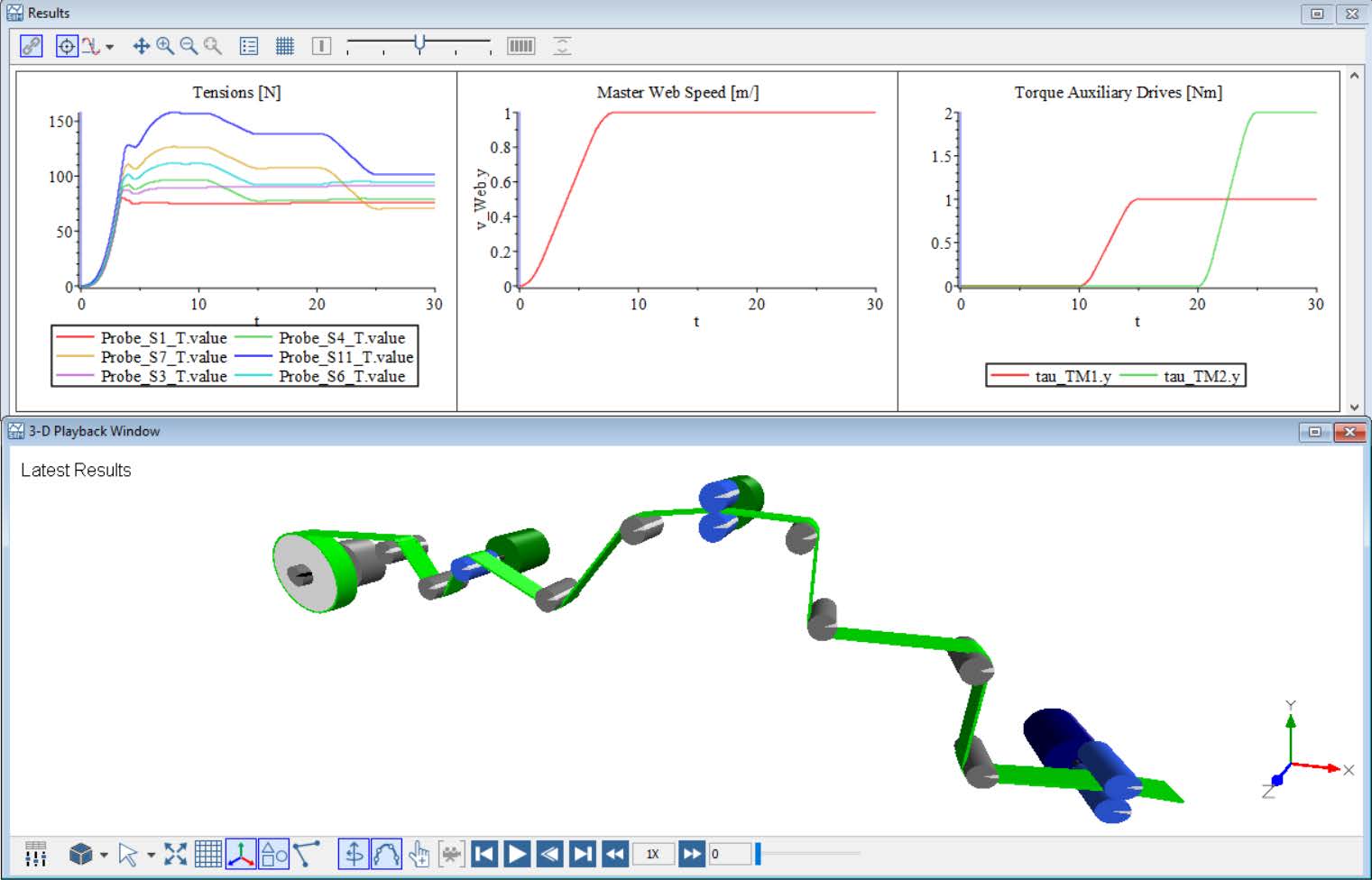Open the view cube dropdown arrow
1372x880 pixels.
(x=105, y=855)
